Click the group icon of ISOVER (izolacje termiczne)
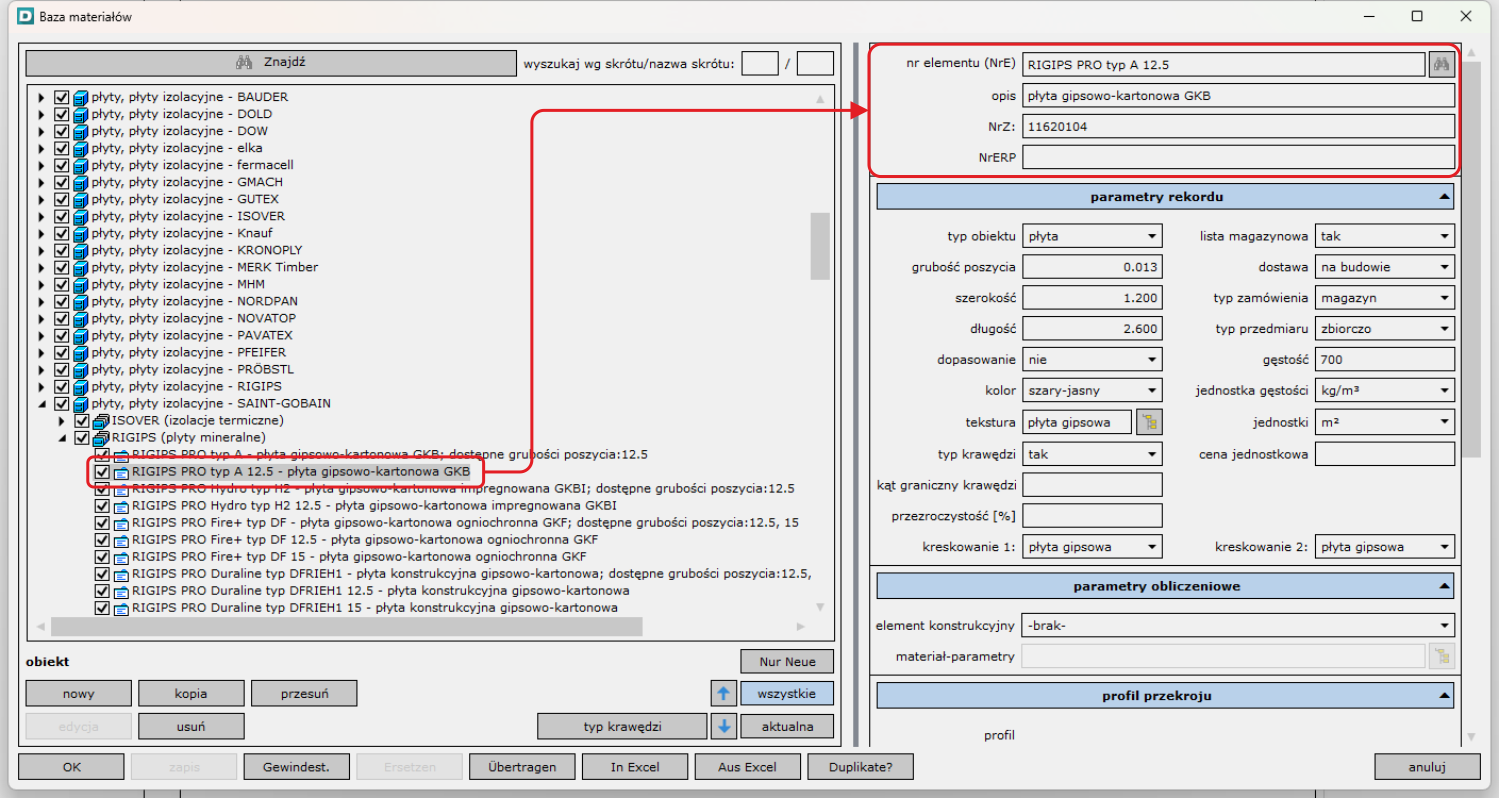This screenshot has height=798, width=1499. pyautogui.click(x=101, y=421)
